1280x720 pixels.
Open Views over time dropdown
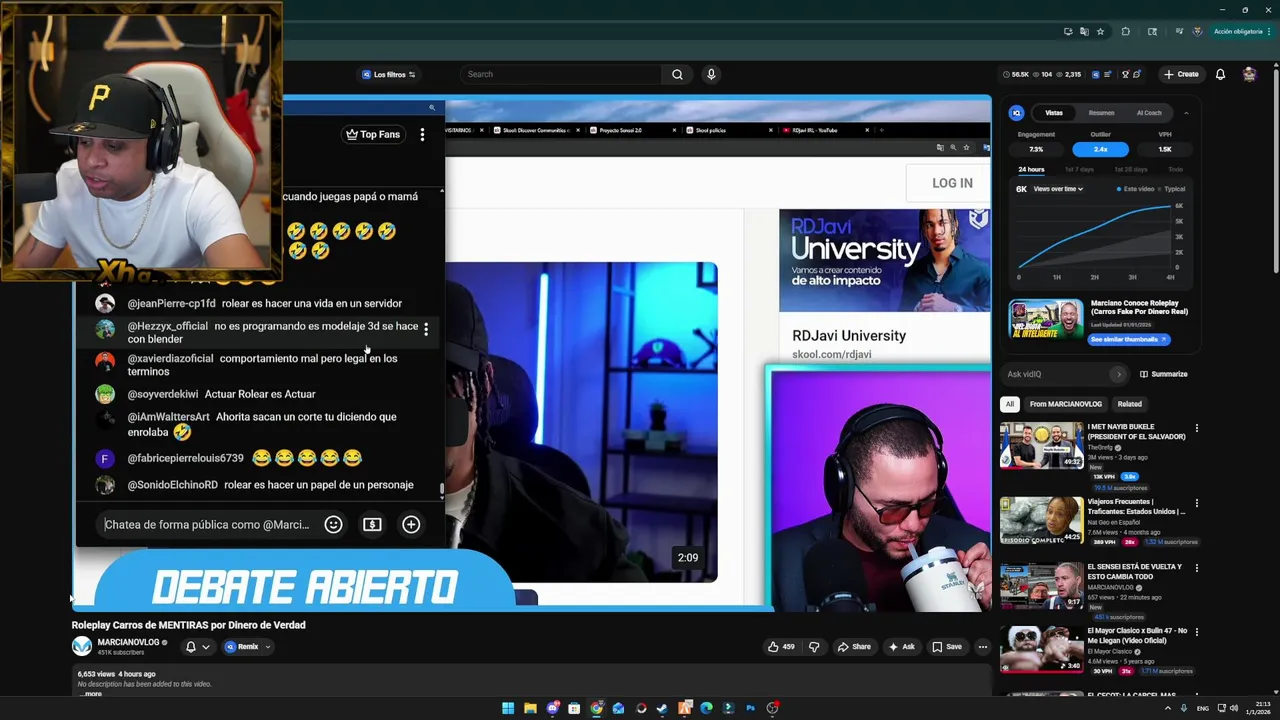point(1058,189)
